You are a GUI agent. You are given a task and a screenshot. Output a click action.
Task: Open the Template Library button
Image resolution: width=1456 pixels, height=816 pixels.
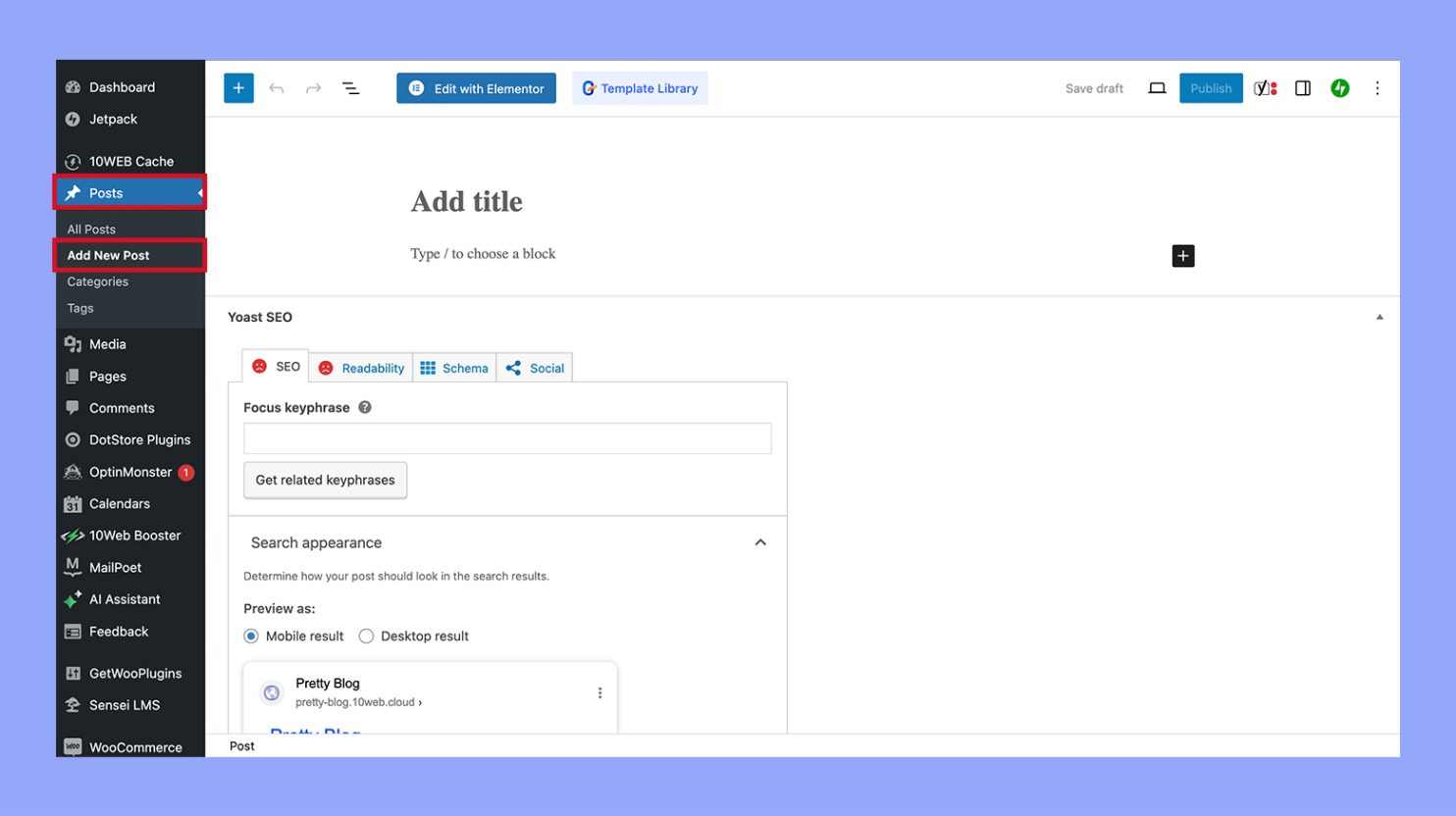click(640, 88)
